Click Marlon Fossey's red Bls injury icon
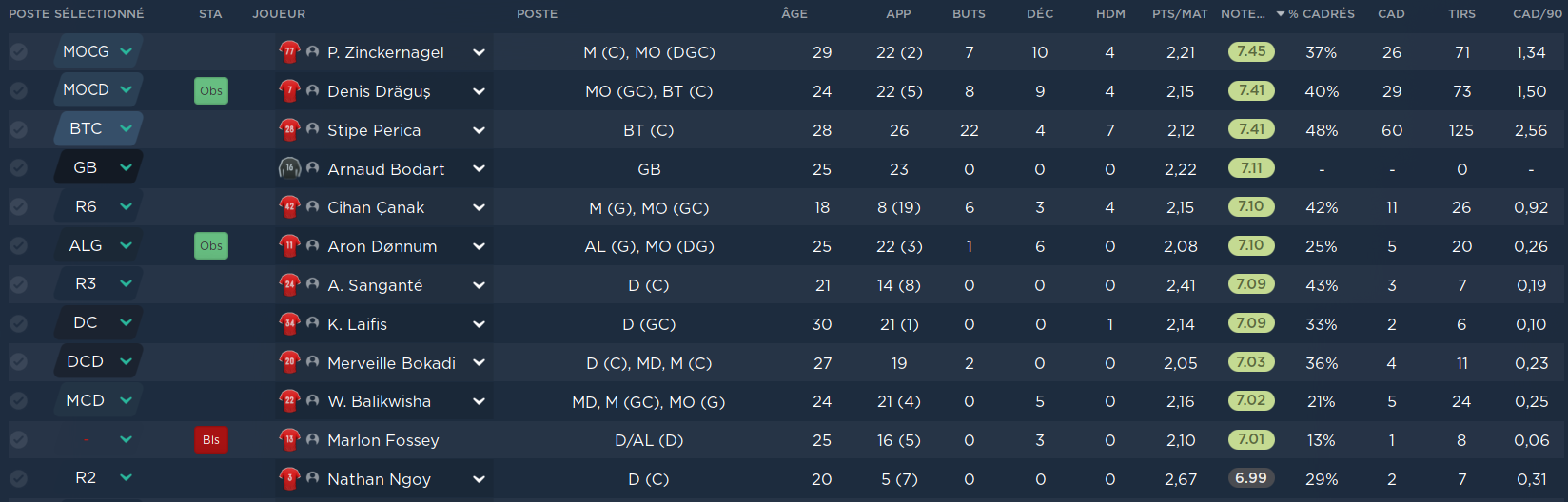This screenshot has height=502, width=1568. tap(211, 440)
